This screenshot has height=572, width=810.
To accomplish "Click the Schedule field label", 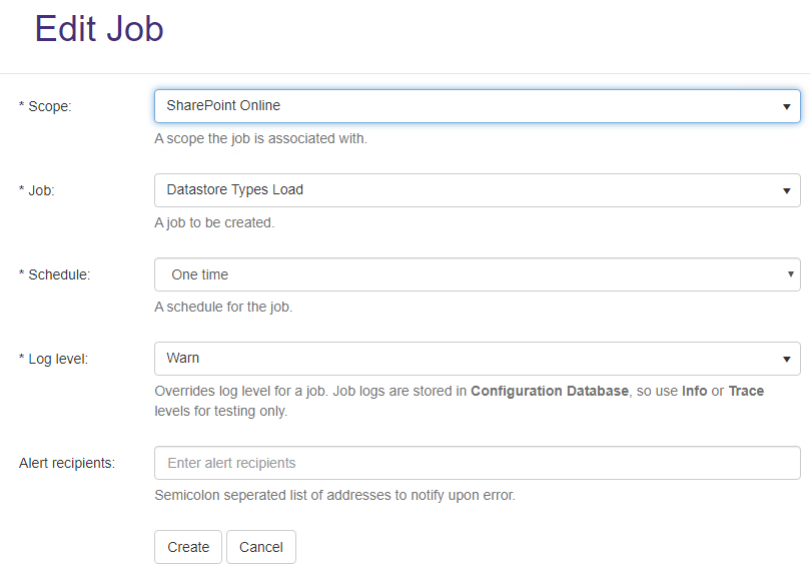I will coord(54,274).
